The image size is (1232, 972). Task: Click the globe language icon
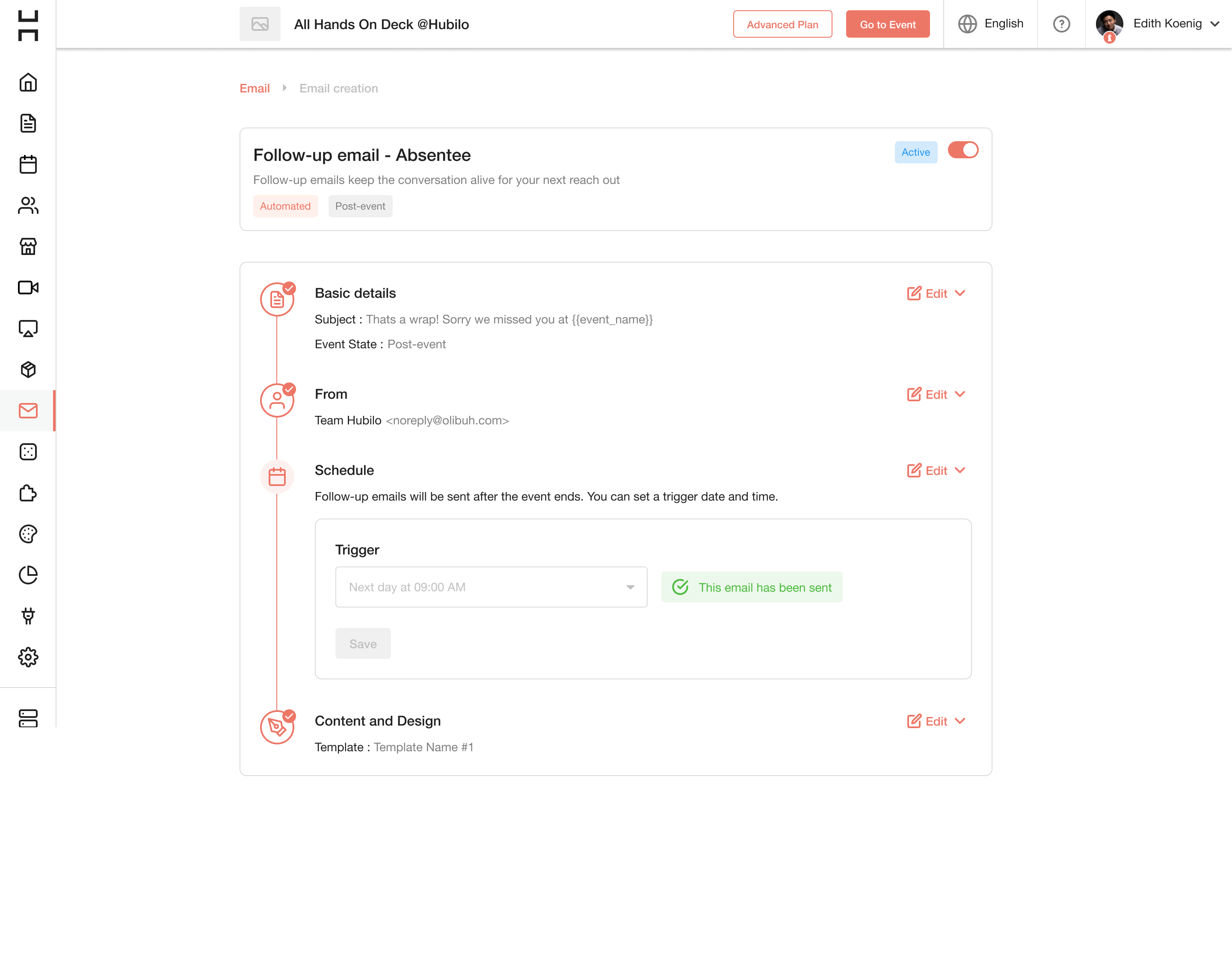pos(967,24)
